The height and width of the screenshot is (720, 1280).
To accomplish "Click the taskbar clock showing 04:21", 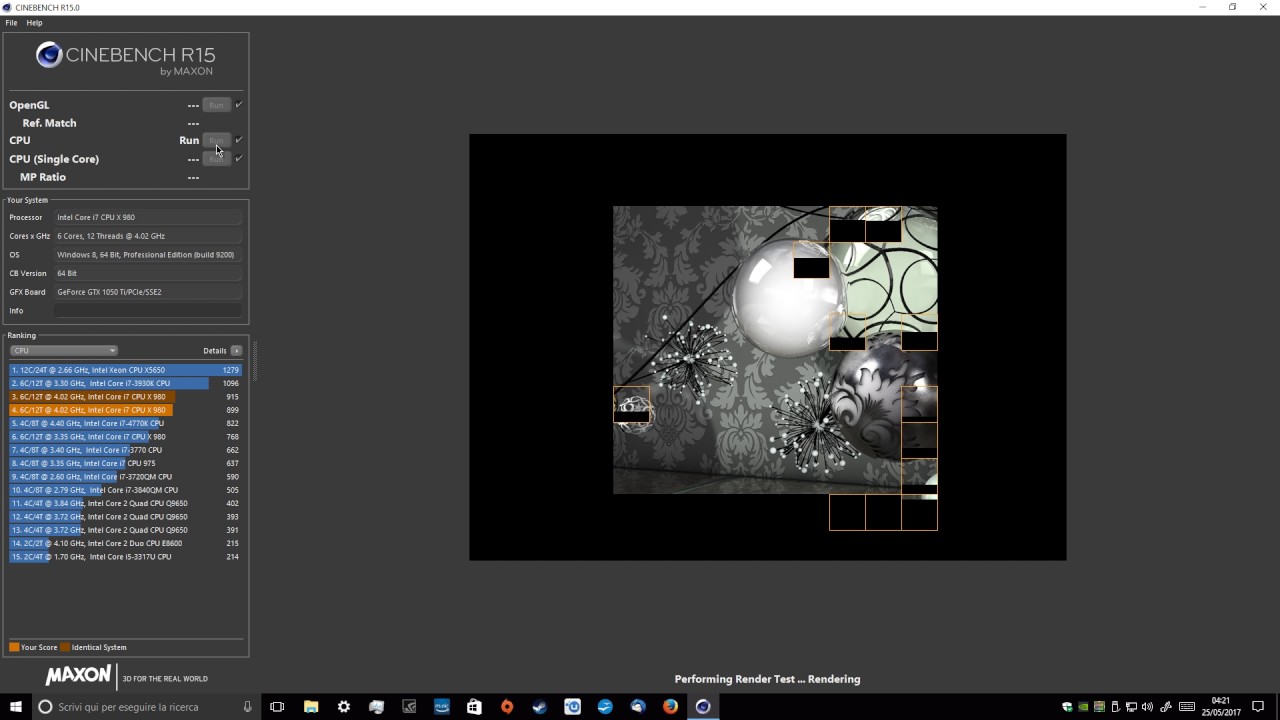I will tap(1220, 707).
